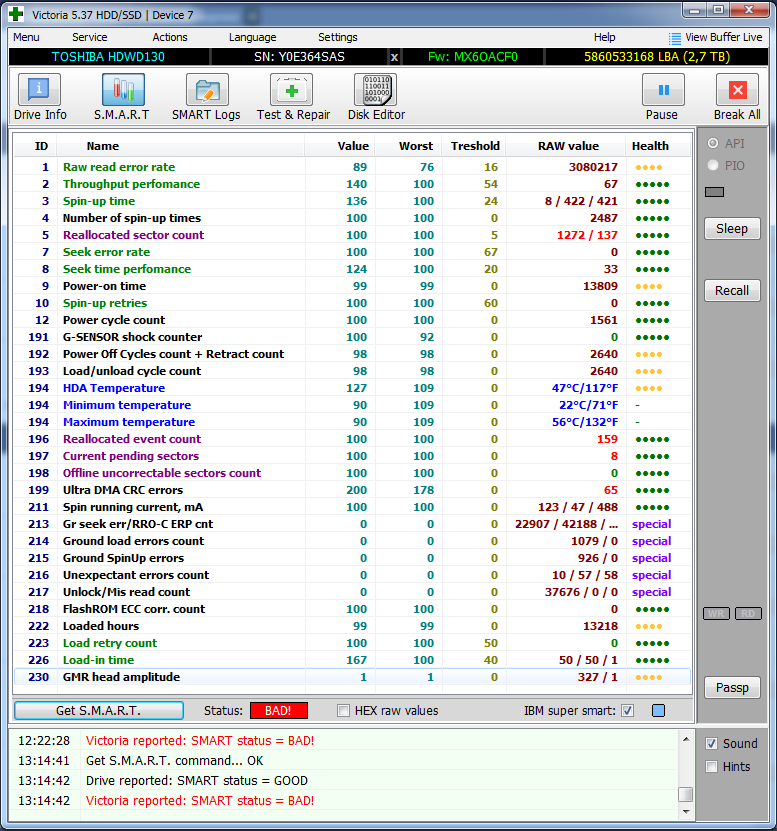The height and width of the screenshot is (831, 777).
Task: Click the View Buffer Live icon
Action: (x=676, y=37)
